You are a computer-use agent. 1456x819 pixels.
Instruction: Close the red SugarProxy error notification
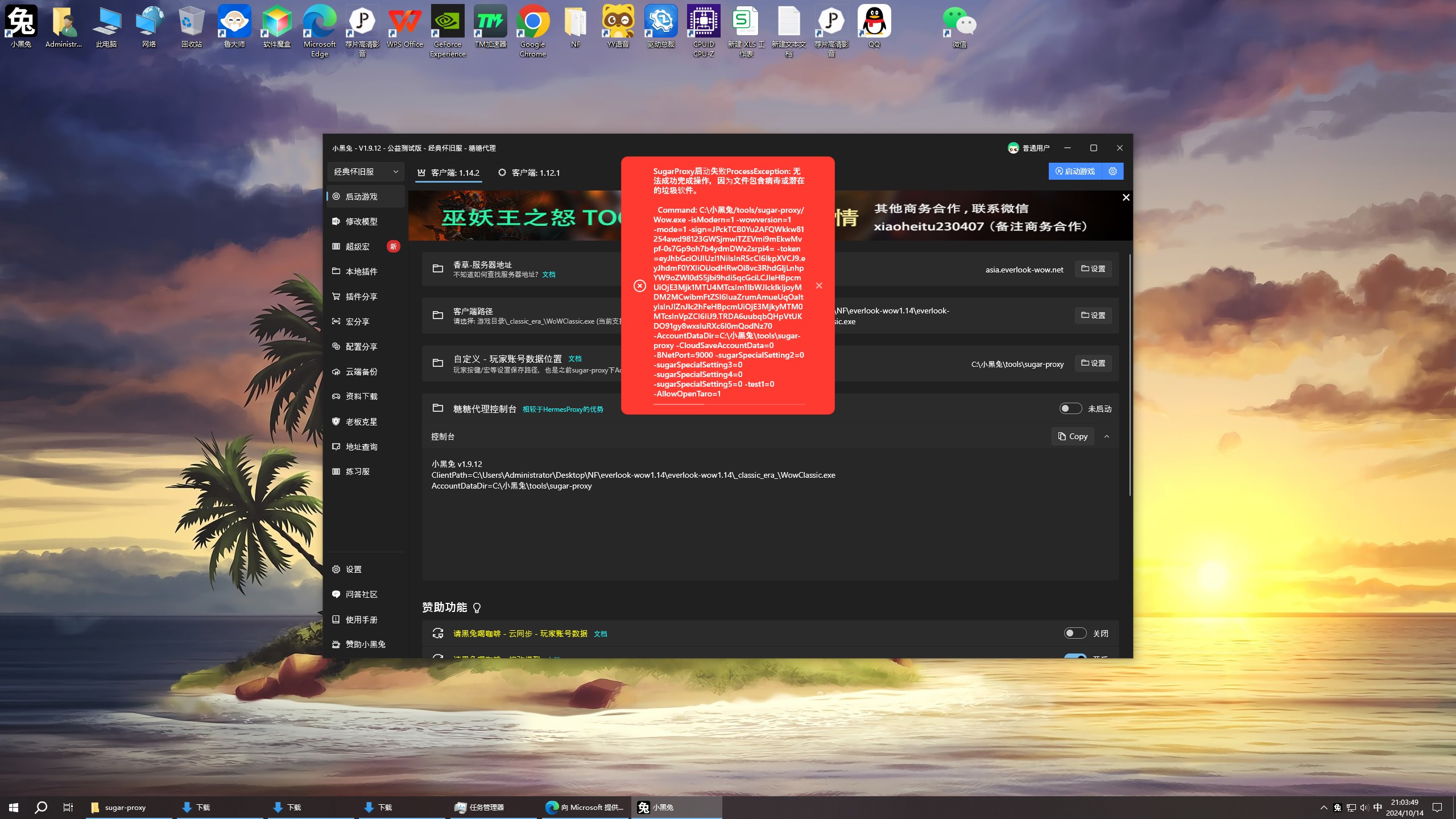click(x=819, y=286)
